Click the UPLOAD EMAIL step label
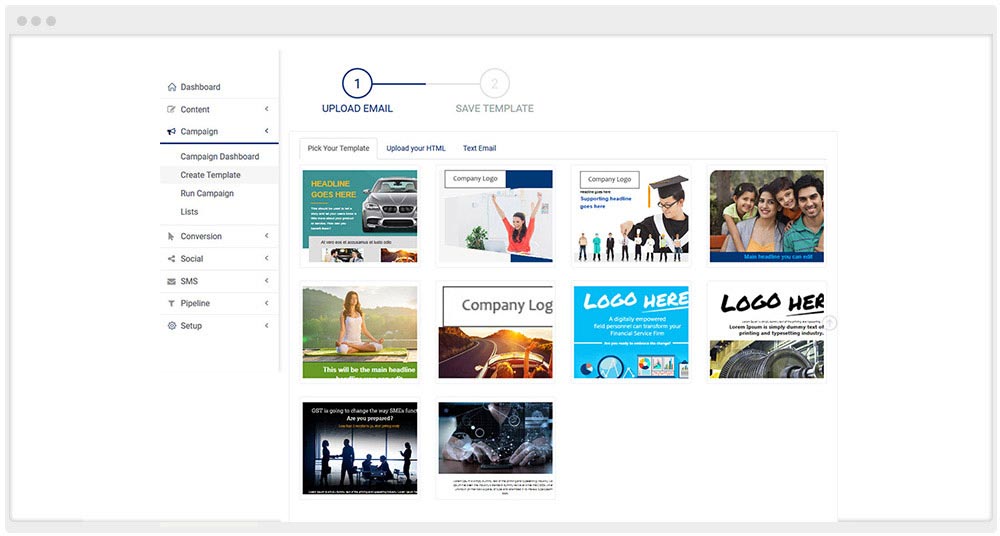The width and height of the screenshot is (1000, 536). click(x=357, y=108)
